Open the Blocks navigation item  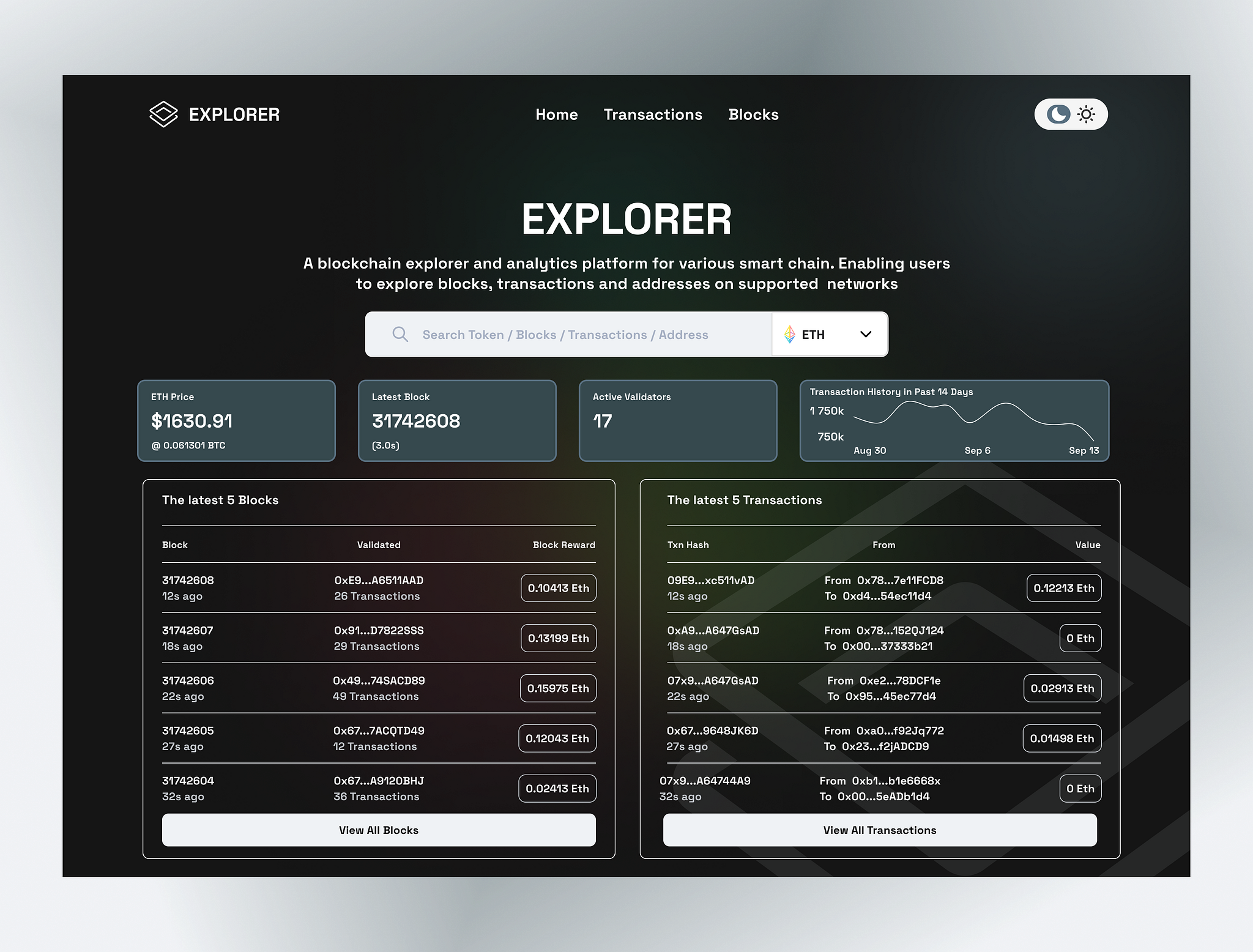pos(753,114)
